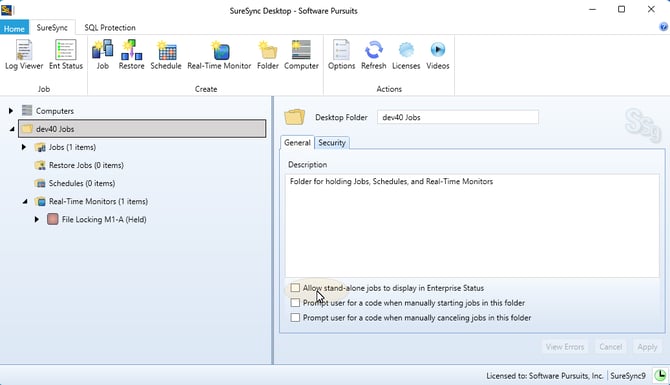Check prompt for code when manually starting jobs
Image resolution: width=670 pixels, height=385 pixels.
295,303
